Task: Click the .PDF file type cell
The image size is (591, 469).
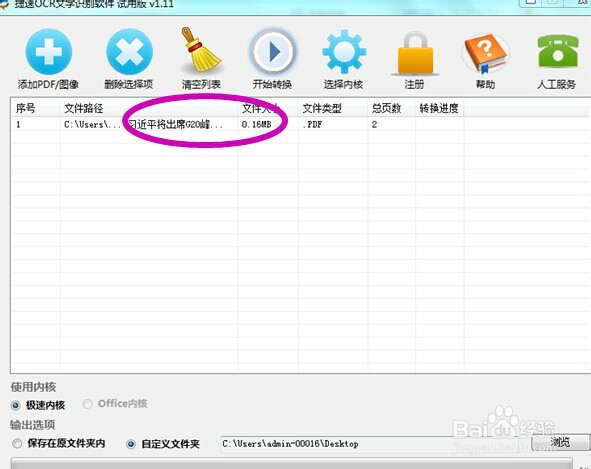Action: pyautogui.click(x=312, y=124)
